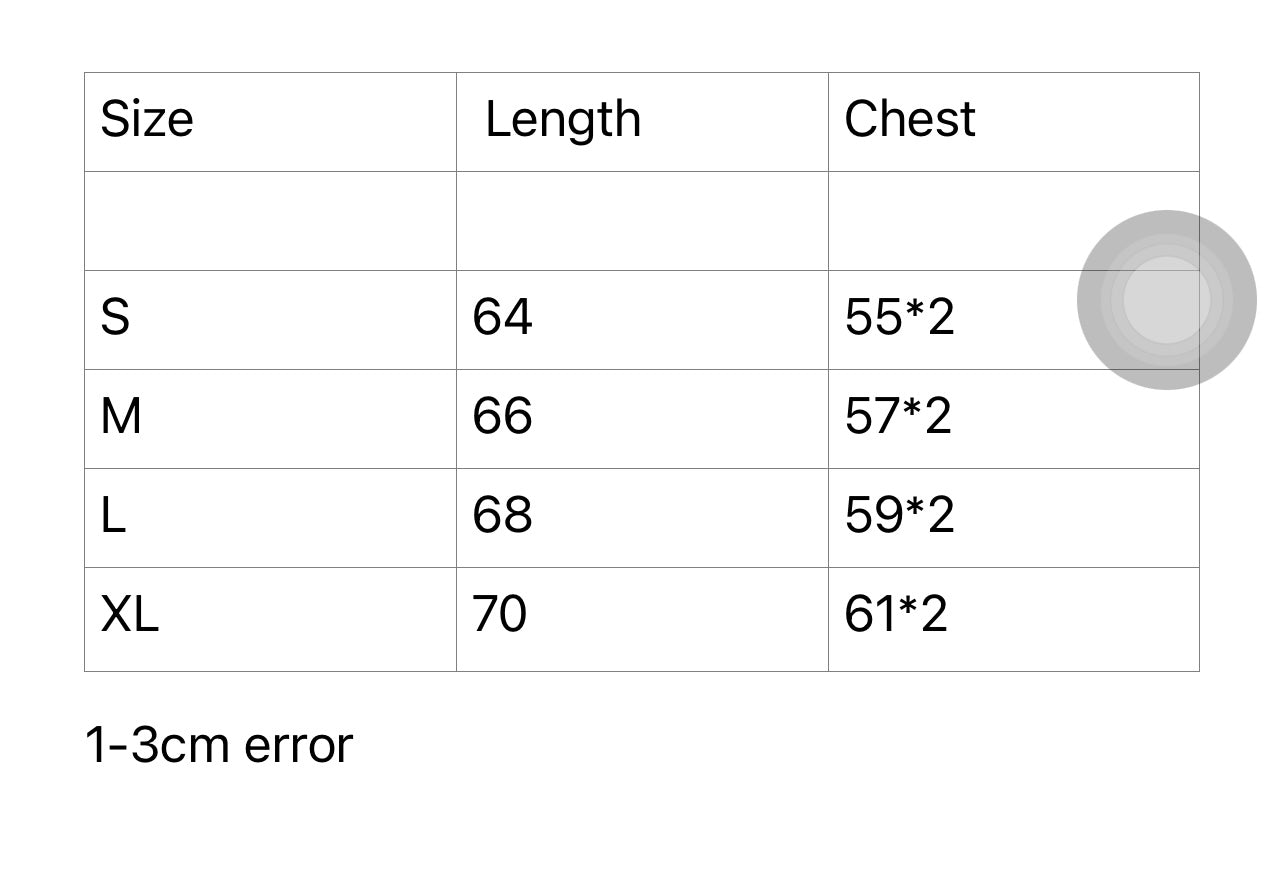Select the "S" size cell

click(x=116, y=318)
